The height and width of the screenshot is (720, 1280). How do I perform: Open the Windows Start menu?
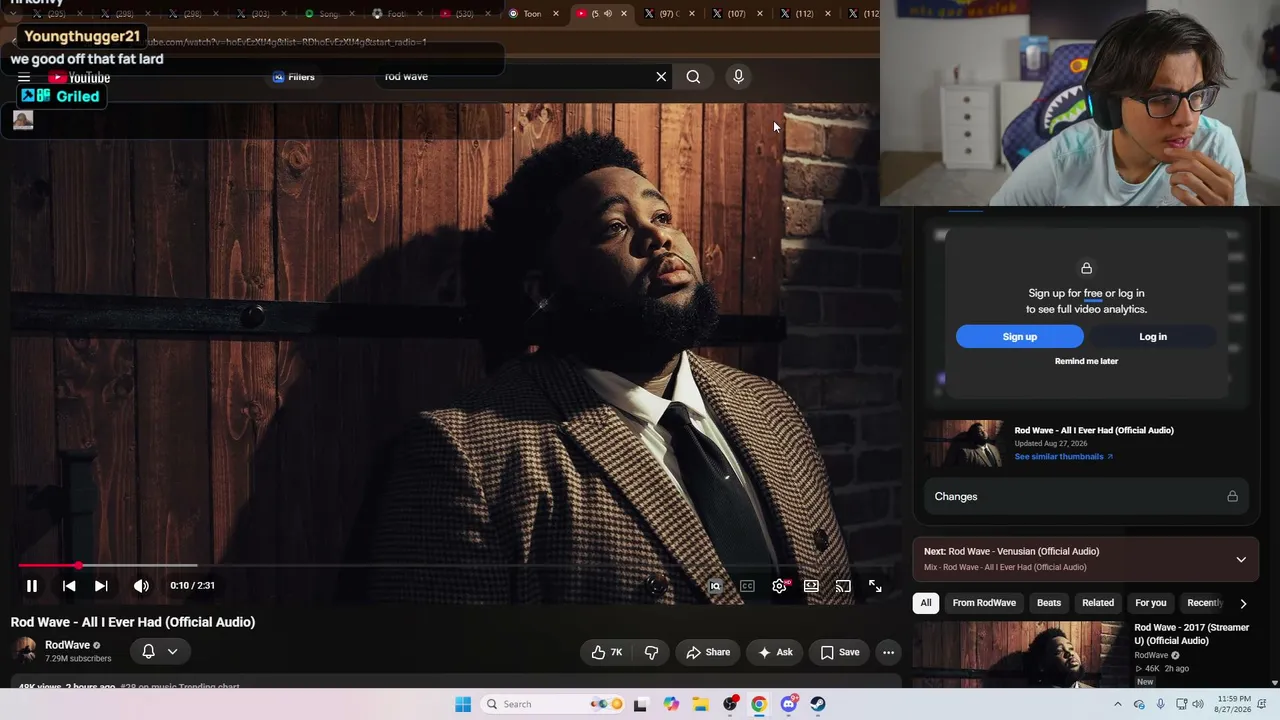coord(463,704)
